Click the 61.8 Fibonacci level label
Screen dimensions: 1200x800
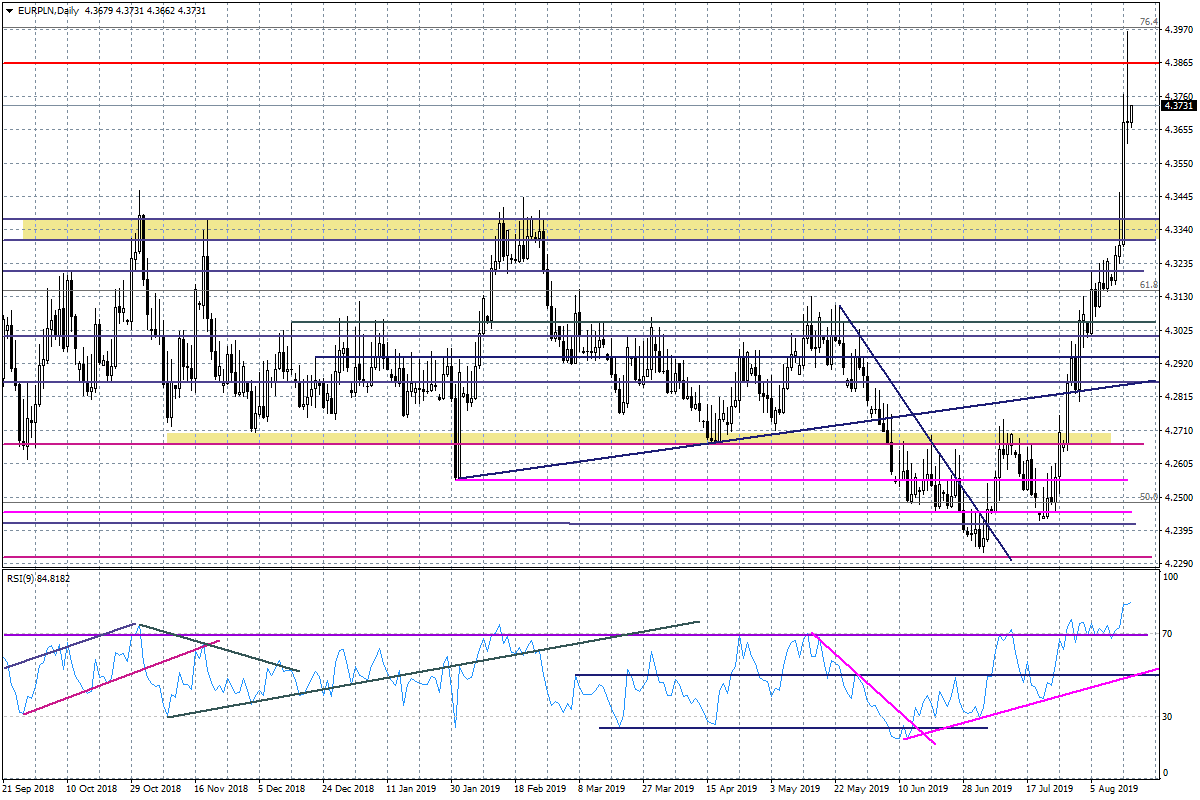tap(1148, 285)
